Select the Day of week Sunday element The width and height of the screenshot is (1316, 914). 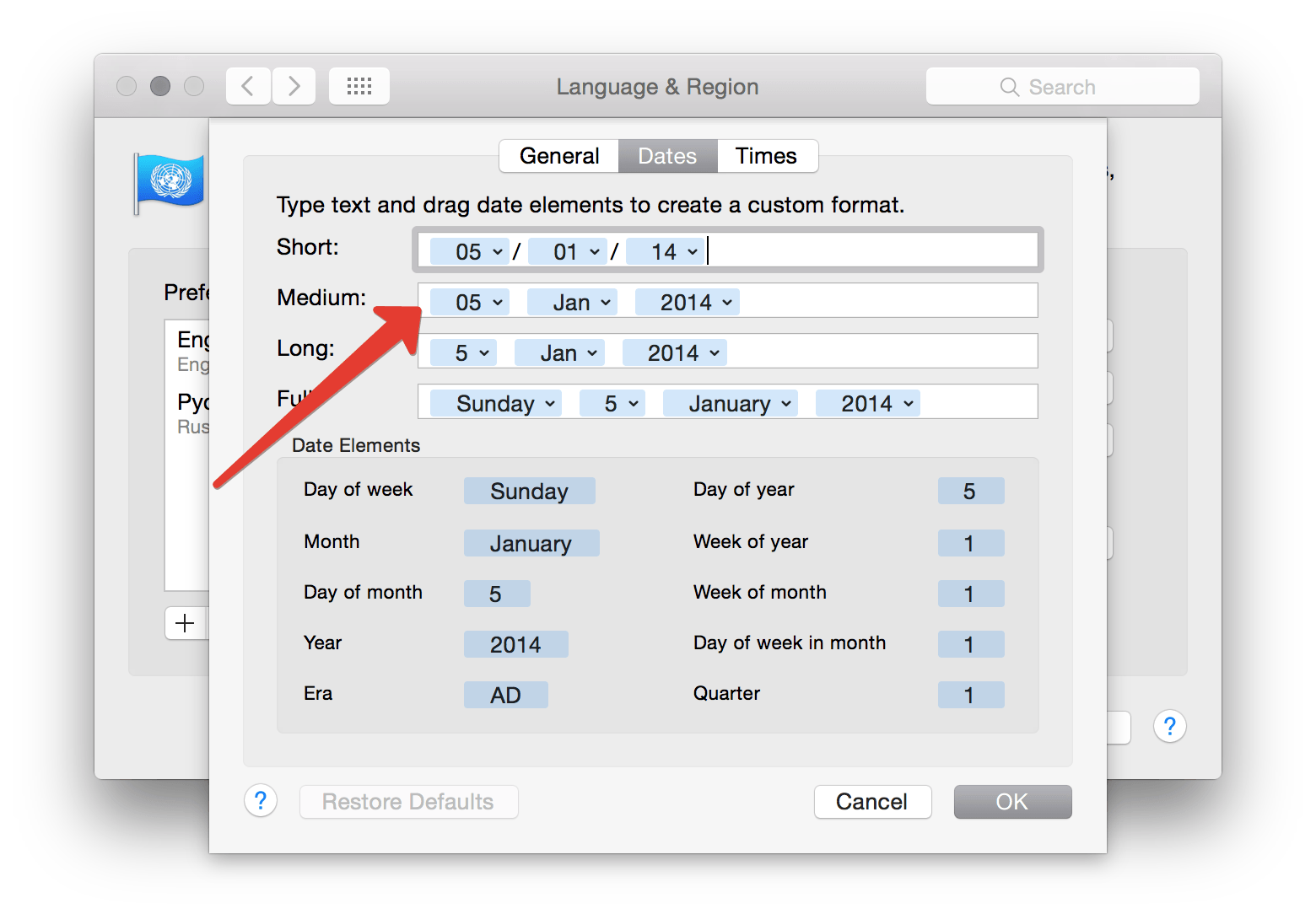(x=529, y=492)
